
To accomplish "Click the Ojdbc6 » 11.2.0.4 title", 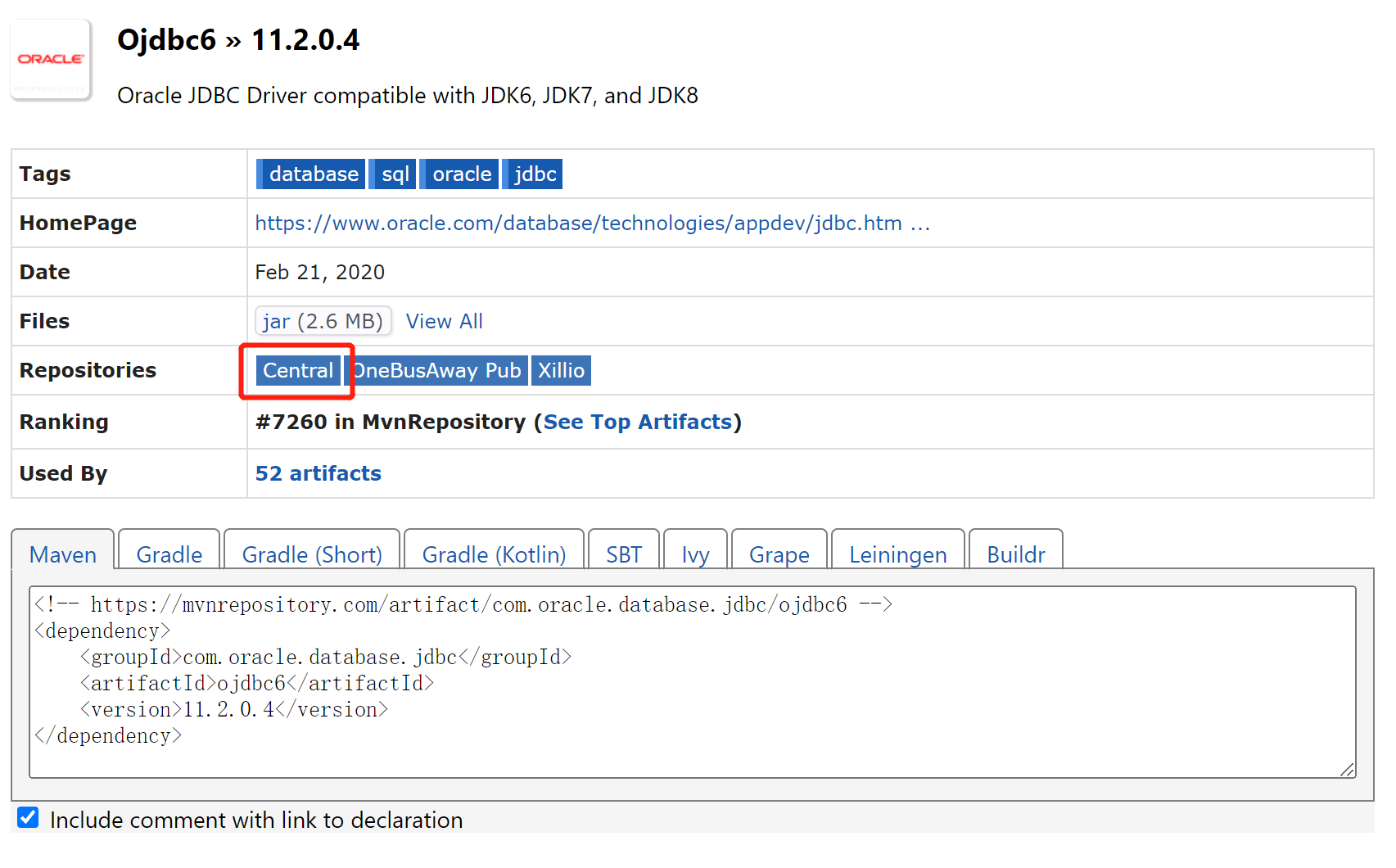I will (x=238, y=39).
